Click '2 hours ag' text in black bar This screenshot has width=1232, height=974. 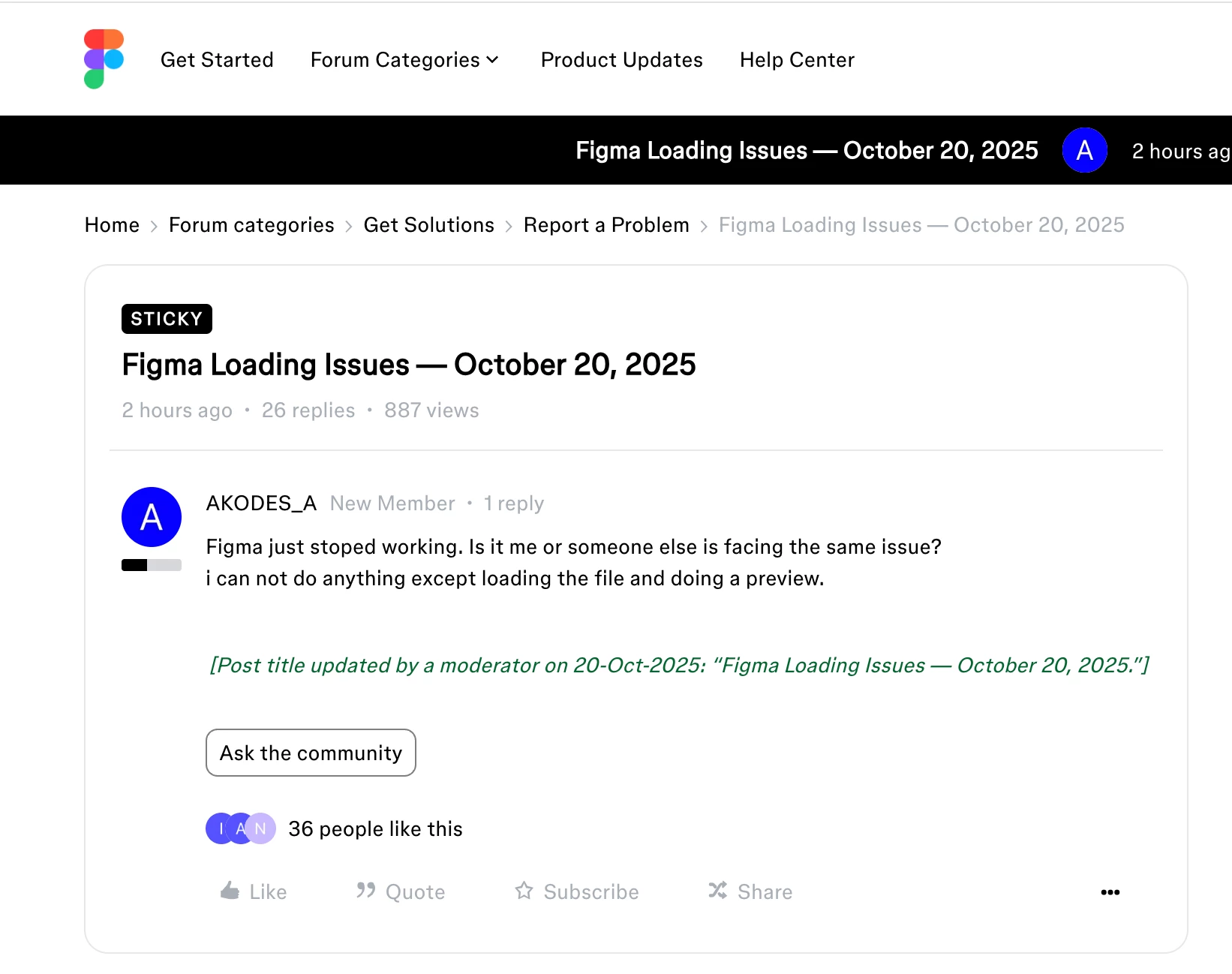click(x=1180, y=152)
